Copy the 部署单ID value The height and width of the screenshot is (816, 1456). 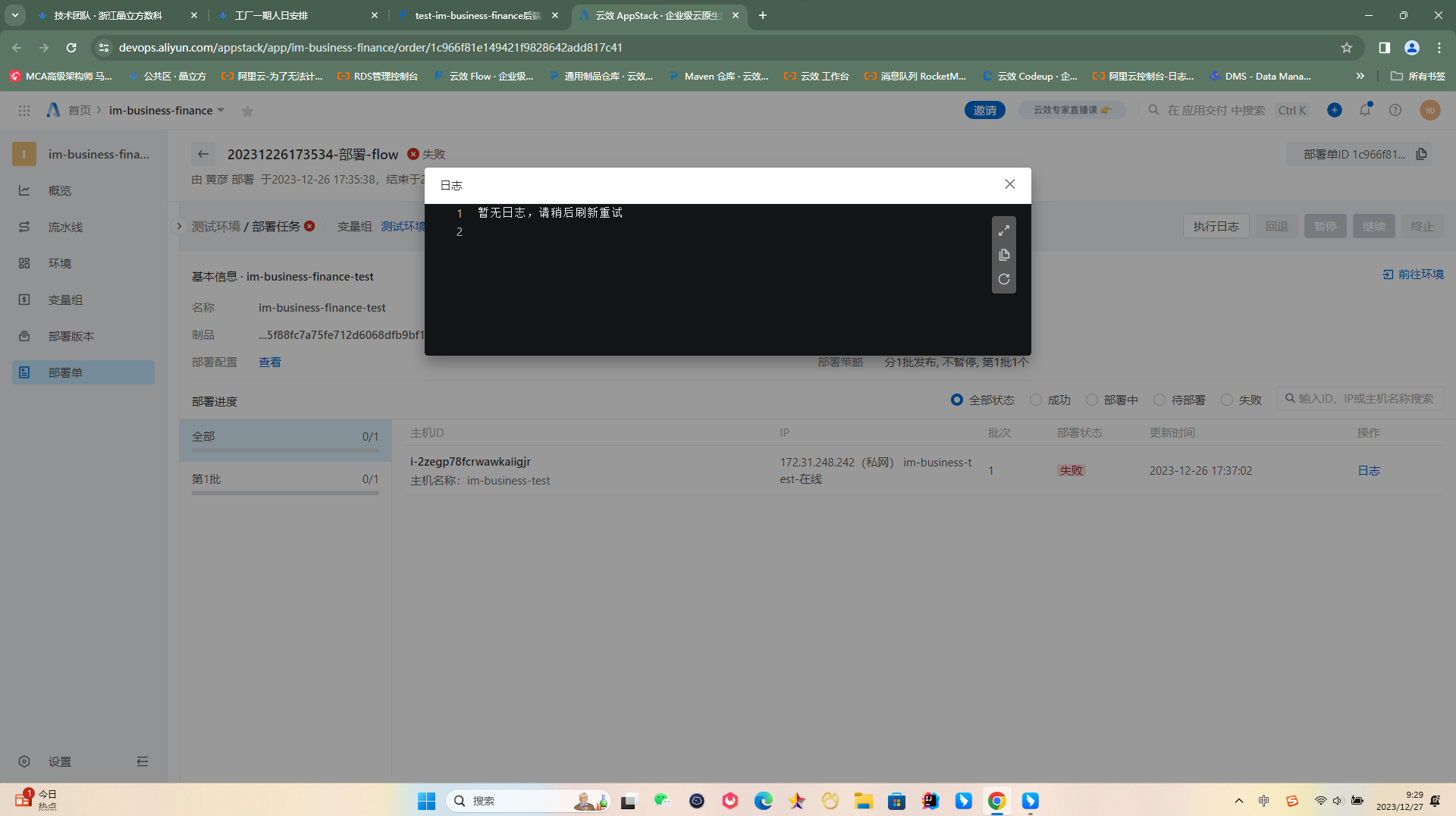pyautogui.click(x=1422, y=154)
